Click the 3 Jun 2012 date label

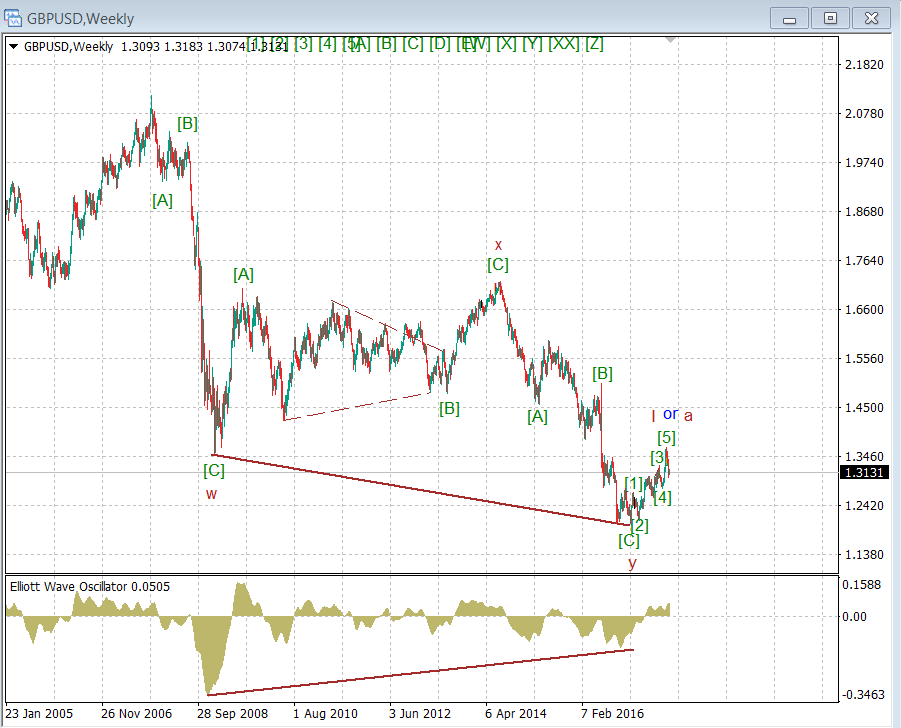click(x=420, y=714)
